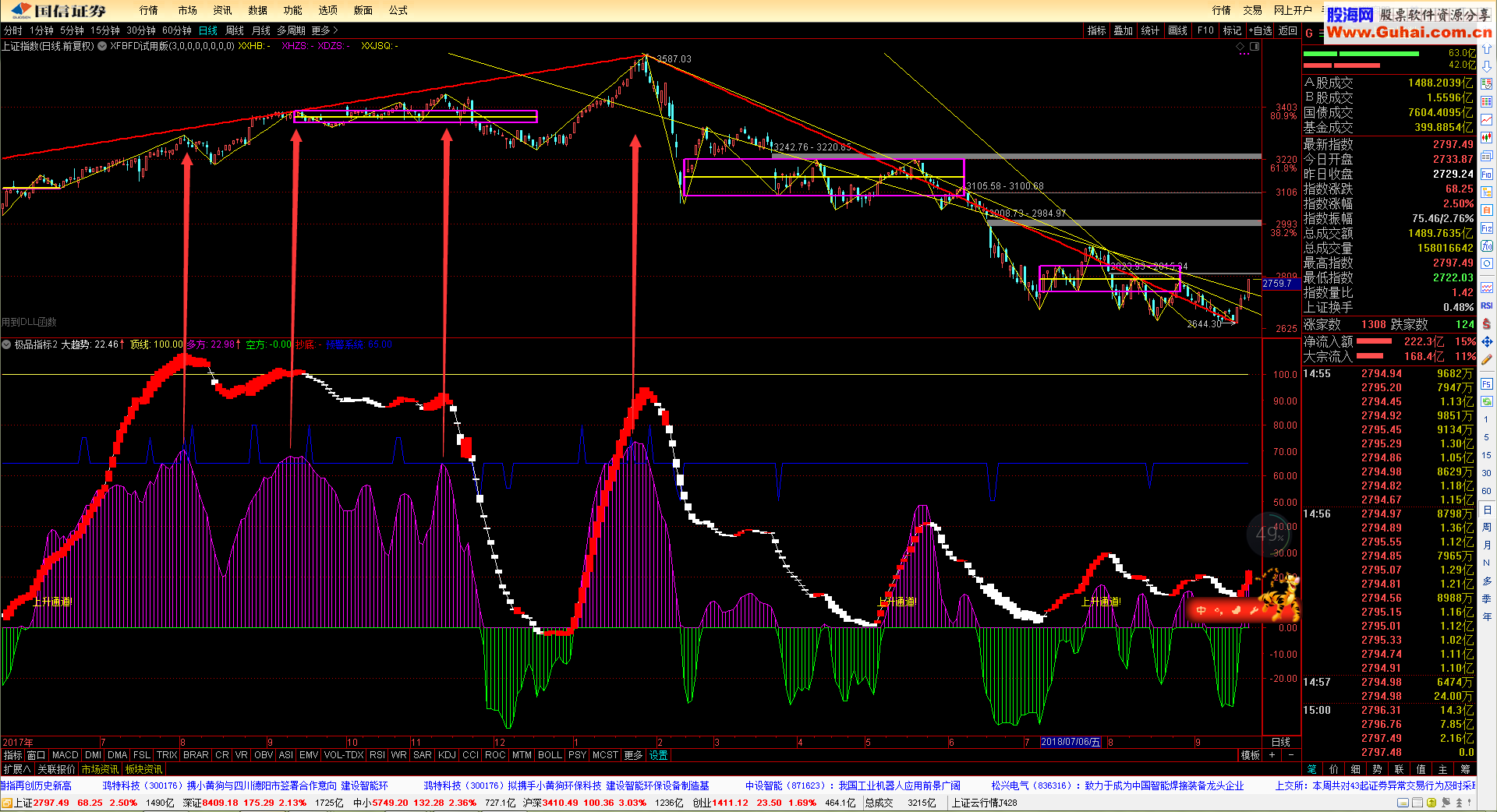The width and height of the screenshot is (1497, 812).
Task: Click the F10 company info sidebar icon
Action: (1487, 175)
